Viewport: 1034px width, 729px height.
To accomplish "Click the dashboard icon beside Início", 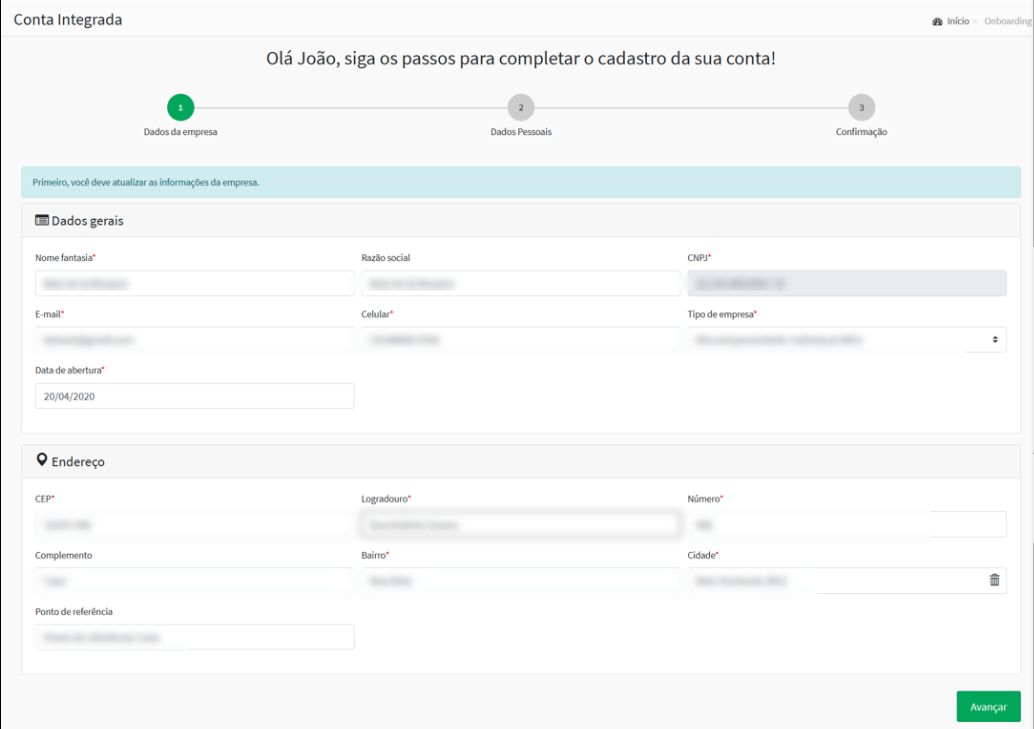I will [937, 21].
